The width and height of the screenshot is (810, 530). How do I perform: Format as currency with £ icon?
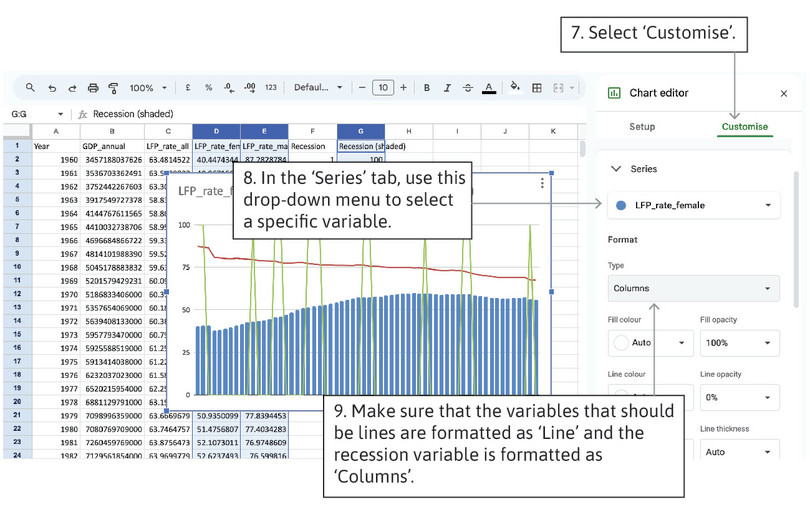[188, 88]
